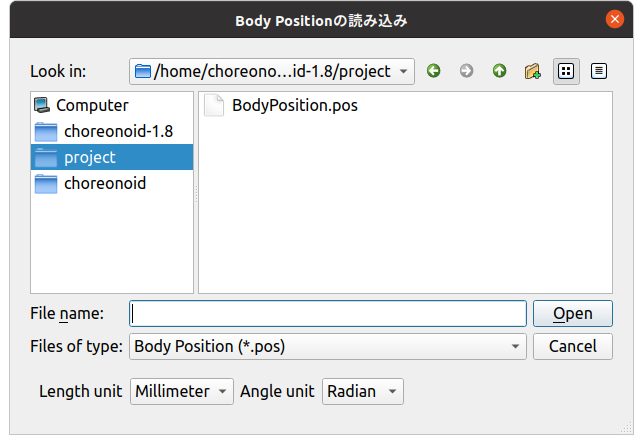Create a new folder icon

[x=532, y=71]
